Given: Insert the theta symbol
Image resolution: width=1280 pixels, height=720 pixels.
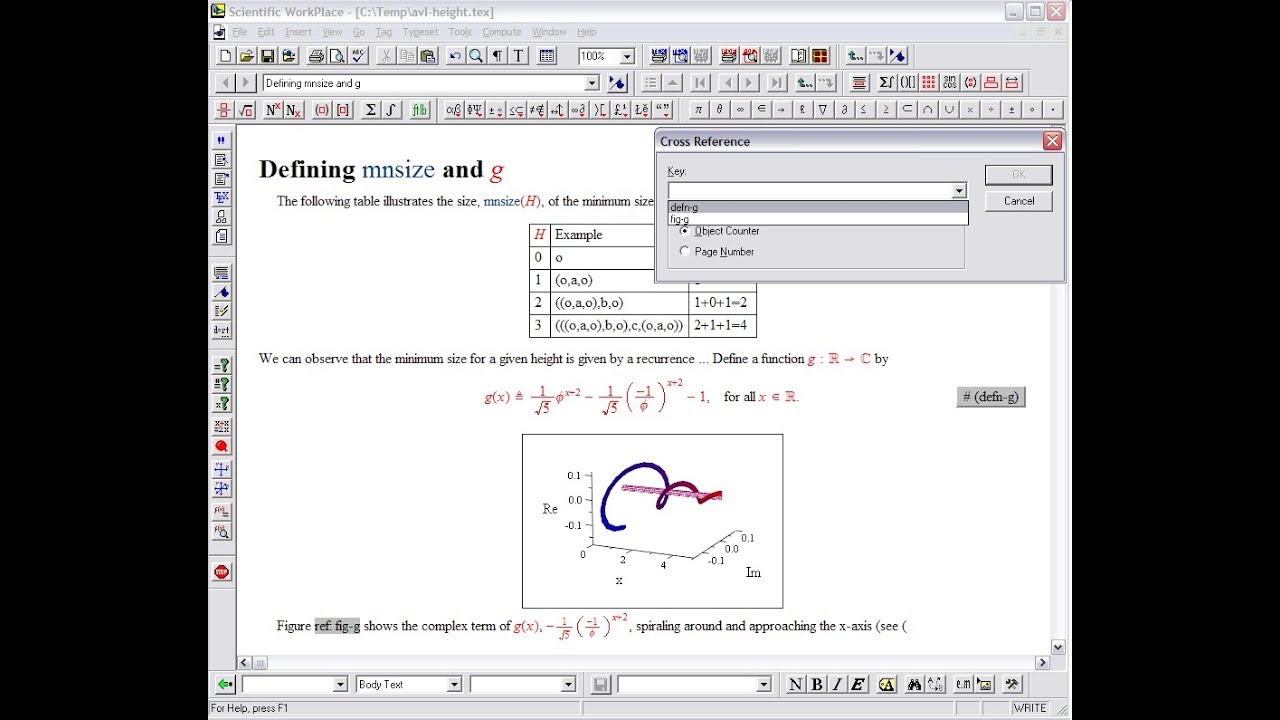Looking at the screenshot, I should (719, 110).
